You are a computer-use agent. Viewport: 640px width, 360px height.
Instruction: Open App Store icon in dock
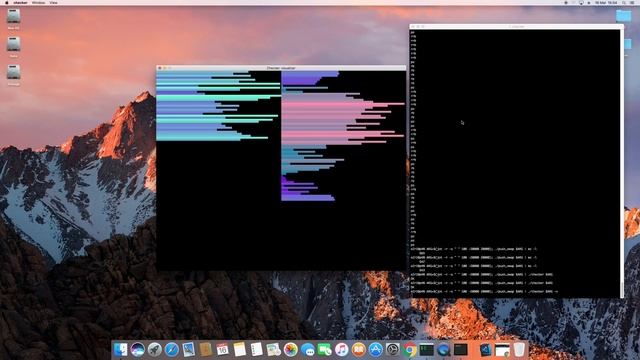376,350
